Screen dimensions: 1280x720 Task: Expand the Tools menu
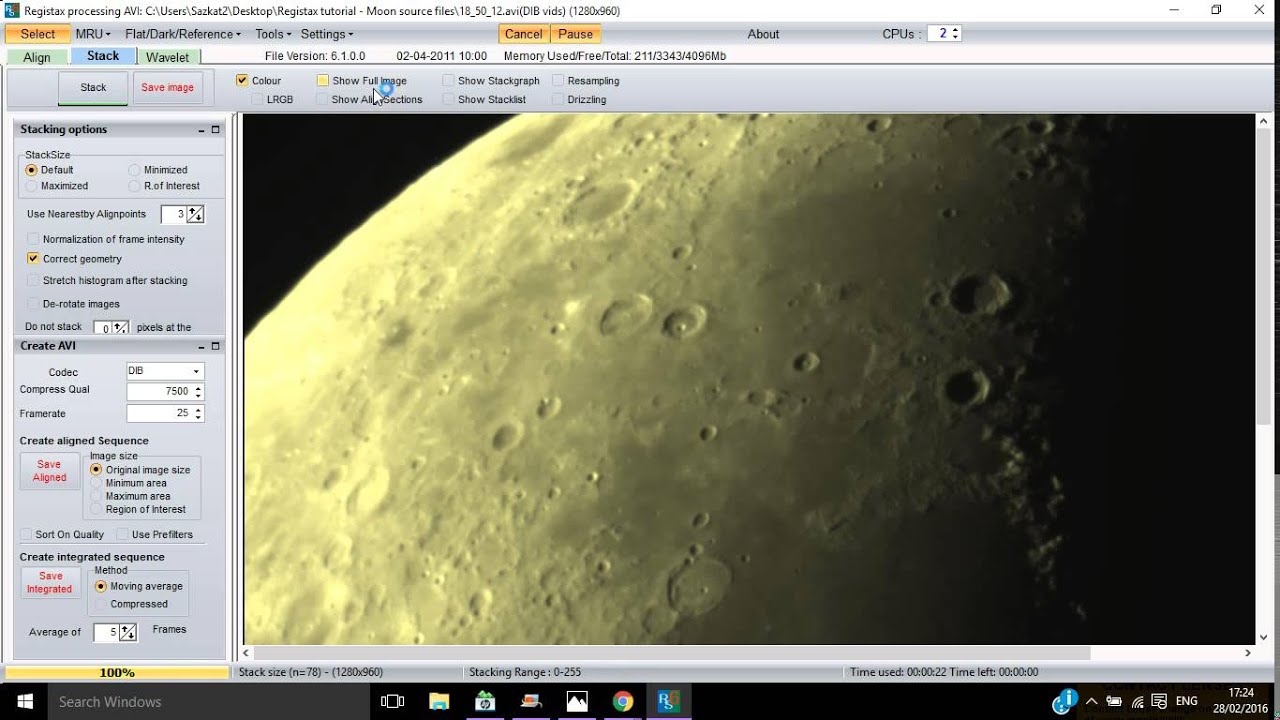pos(273,34)
